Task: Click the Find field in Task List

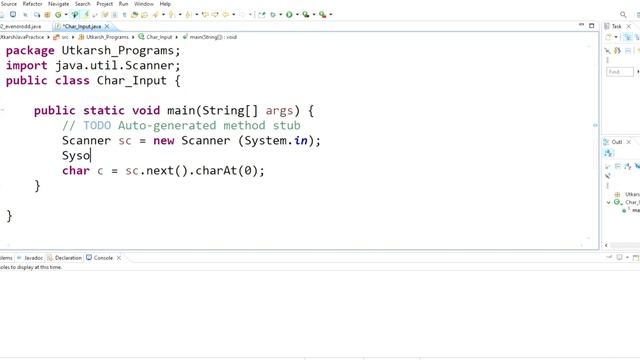Action: (620, 72)
